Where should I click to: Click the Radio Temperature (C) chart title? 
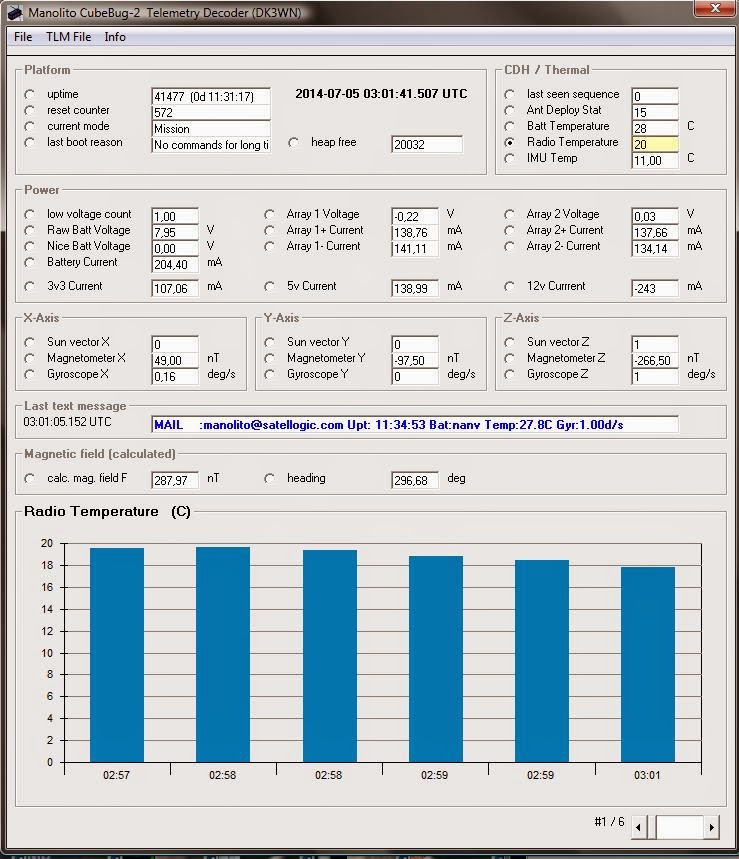click(x=107, y=511)
